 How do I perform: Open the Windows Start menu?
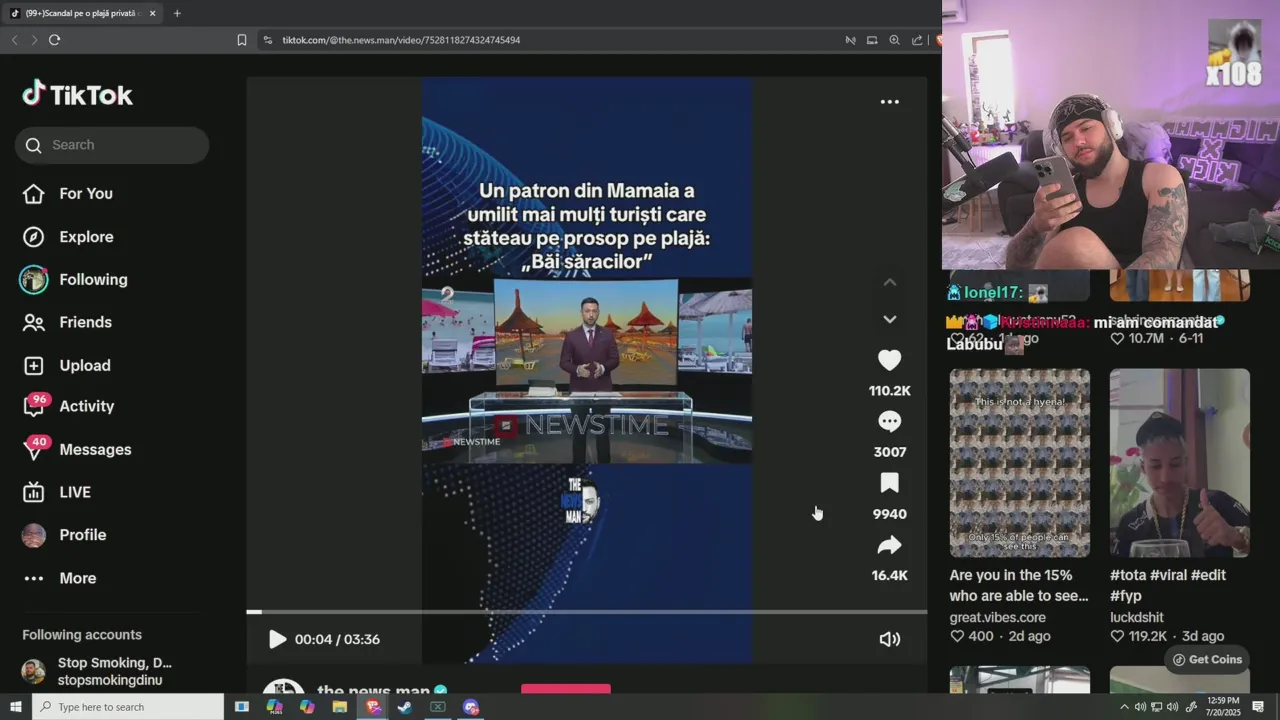pyautogui.click(x=15, y=707)
